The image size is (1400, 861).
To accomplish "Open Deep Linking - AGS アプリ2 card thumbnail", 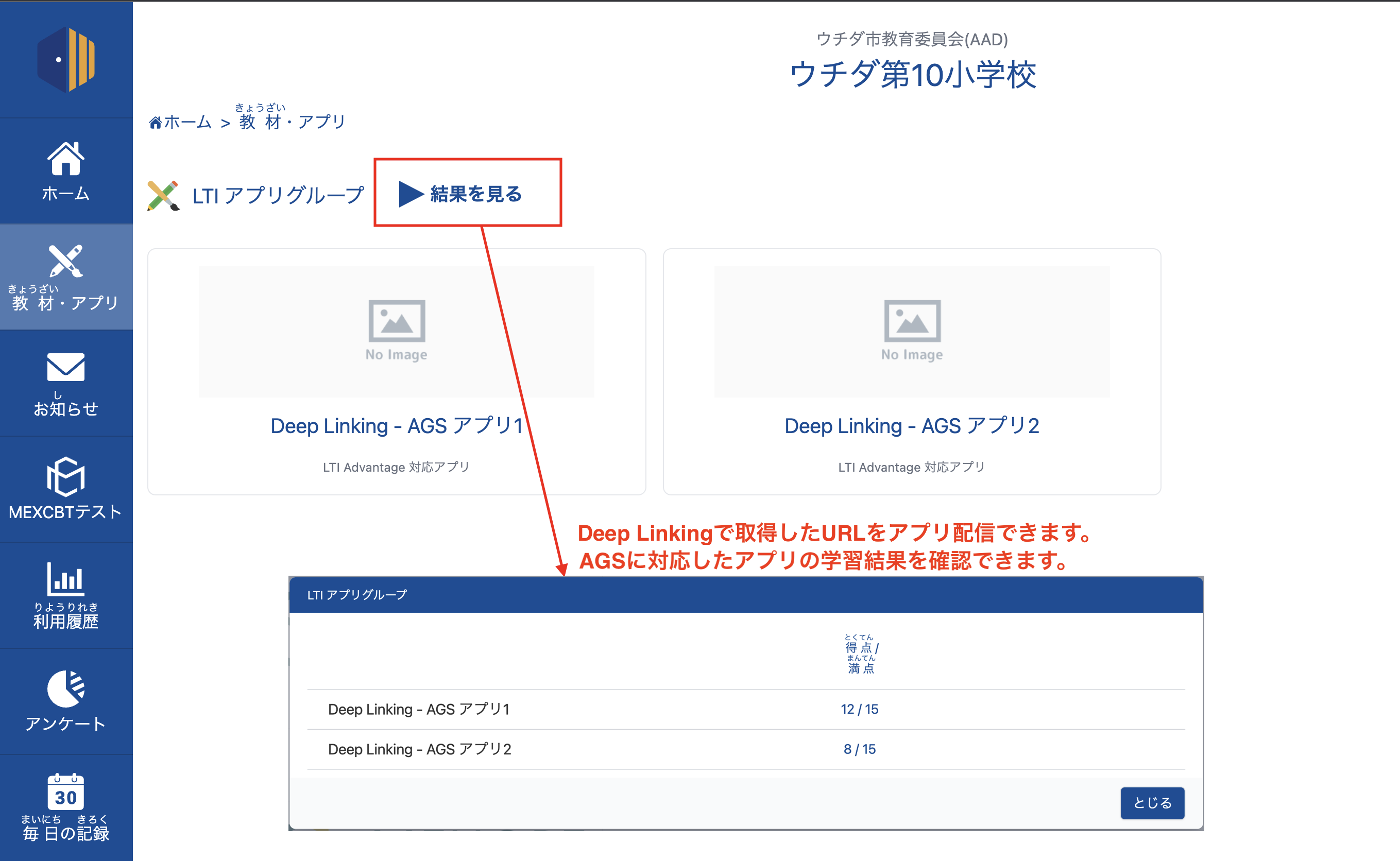I will [912, 332].
